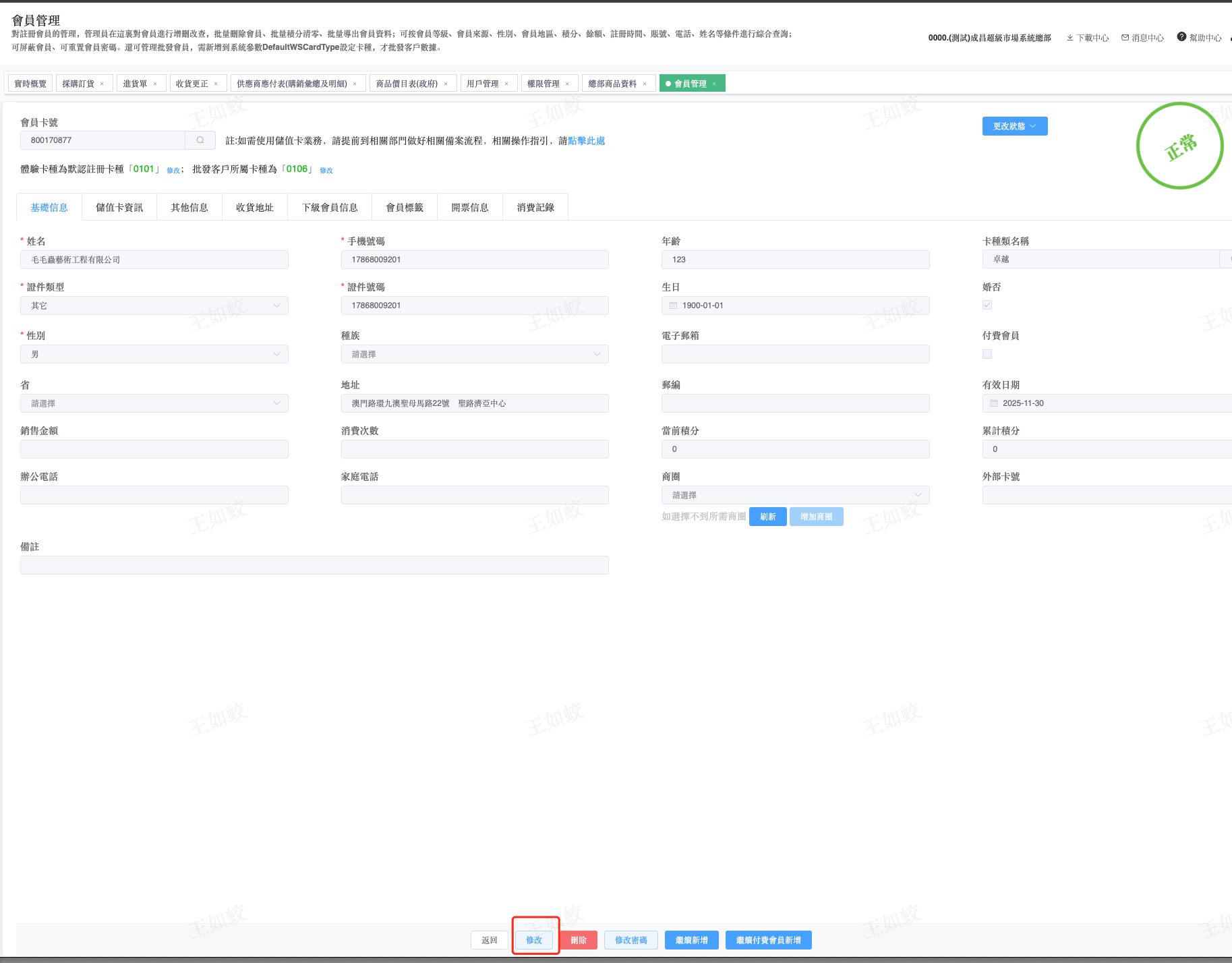Screen dimensions: 1232x963
Task: Switch to the 收貨地址 tab
Action: click(x=255, y=207)
